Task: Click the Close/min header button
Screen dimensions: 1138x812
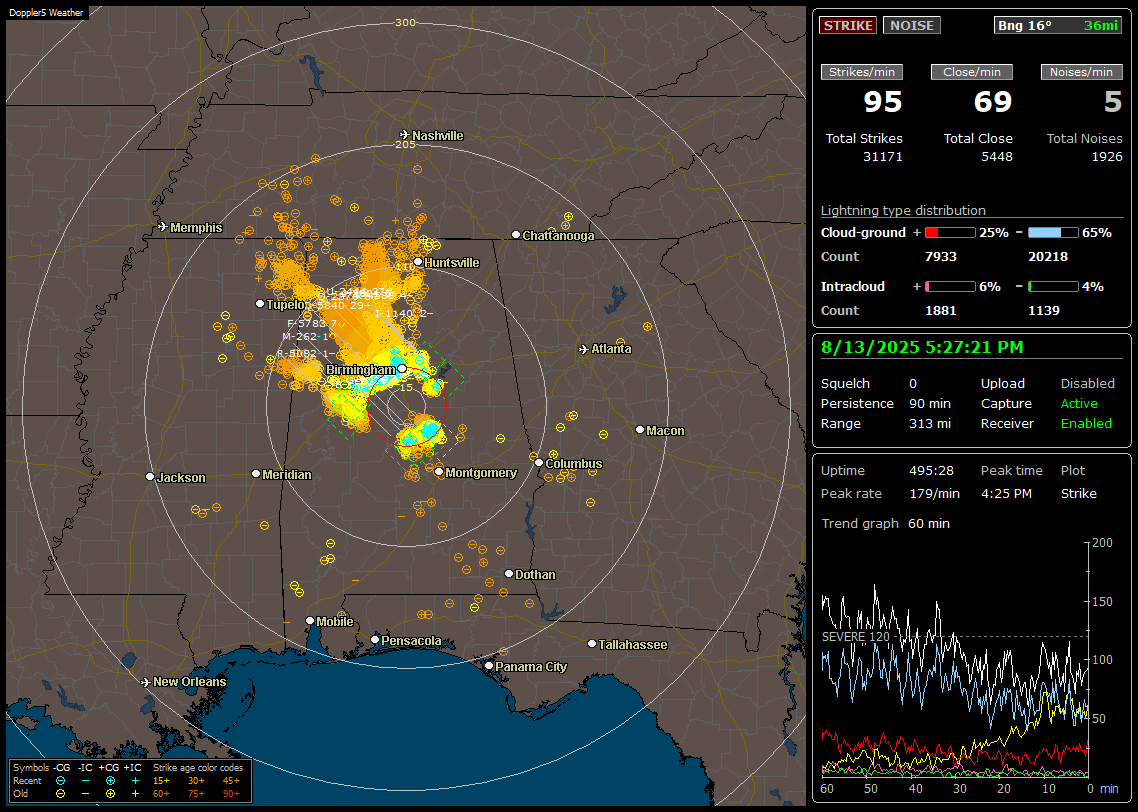Action: [x=972, y=72]
